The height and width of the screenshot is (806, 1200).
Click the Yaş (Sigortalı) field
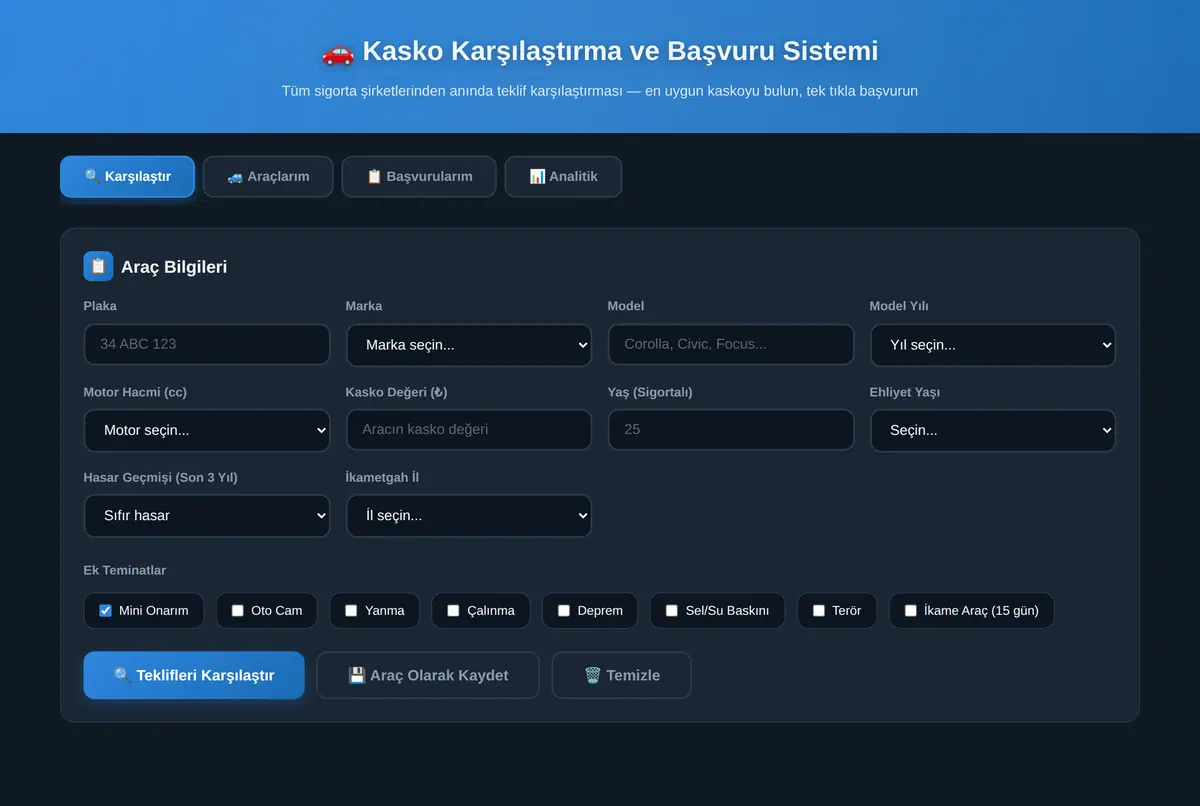tap(731, 430)
